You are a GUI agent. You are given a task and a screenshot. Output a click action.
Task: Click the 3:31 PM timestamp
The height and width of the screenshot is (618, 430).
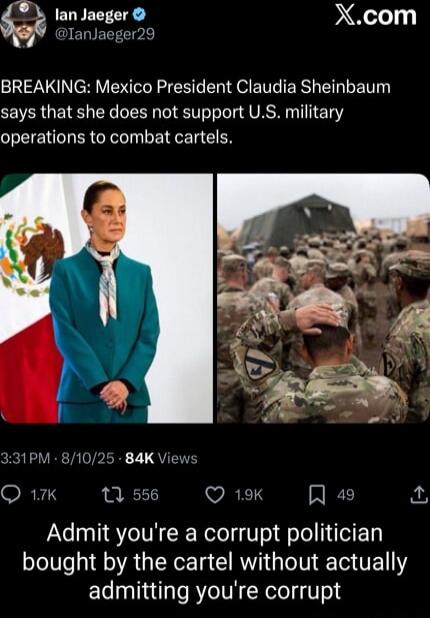pos(26,458)
